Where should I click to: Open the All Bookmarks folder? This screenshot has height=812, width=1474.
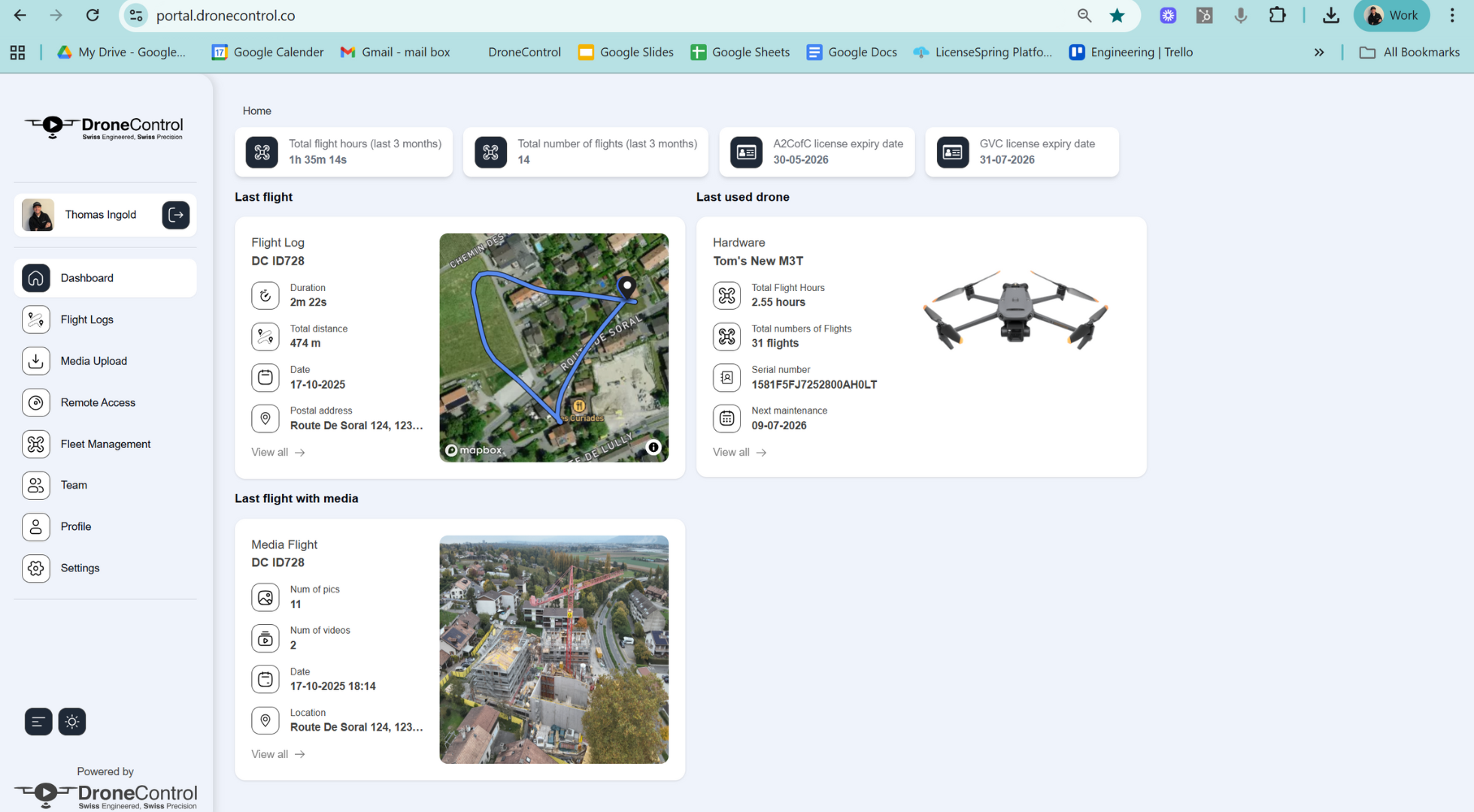pyautogui.click(x=1410, y=52)
